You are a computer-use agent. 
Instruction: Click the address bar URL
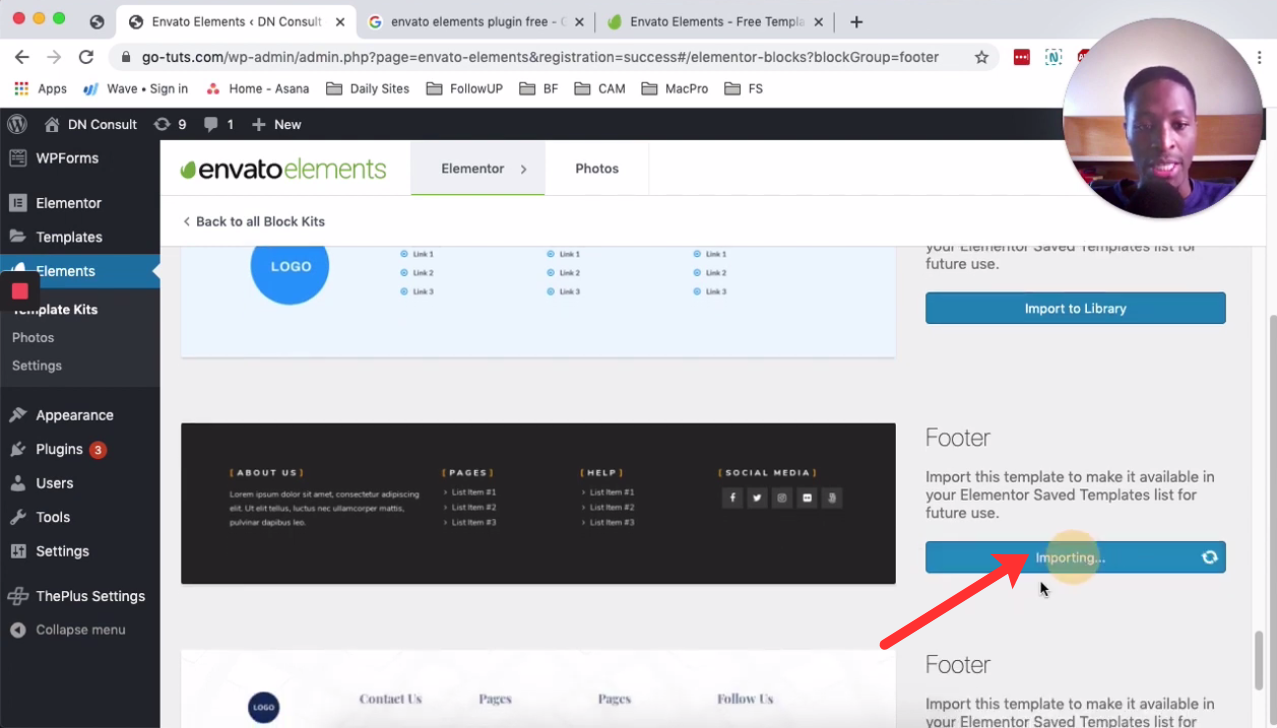point(540,57)
